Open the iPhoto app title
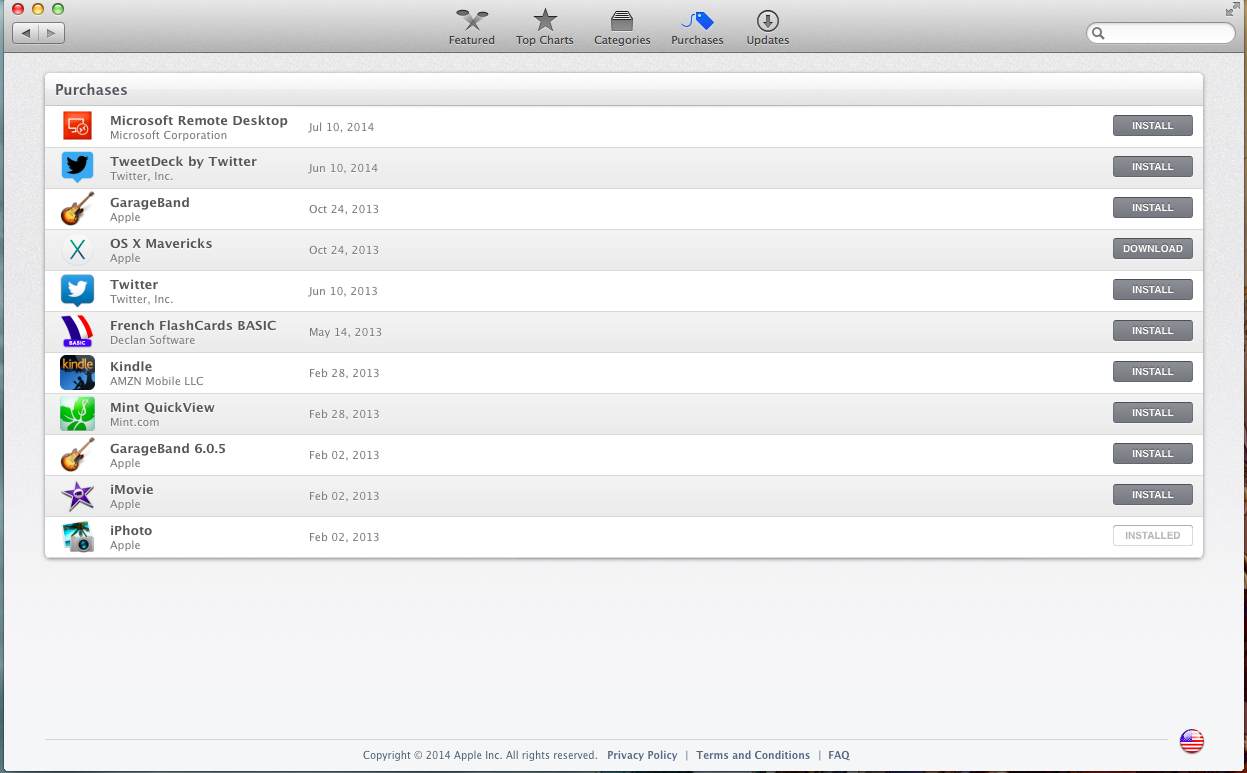The height and width of the screenshot is (773, 1247). point(131,530)
